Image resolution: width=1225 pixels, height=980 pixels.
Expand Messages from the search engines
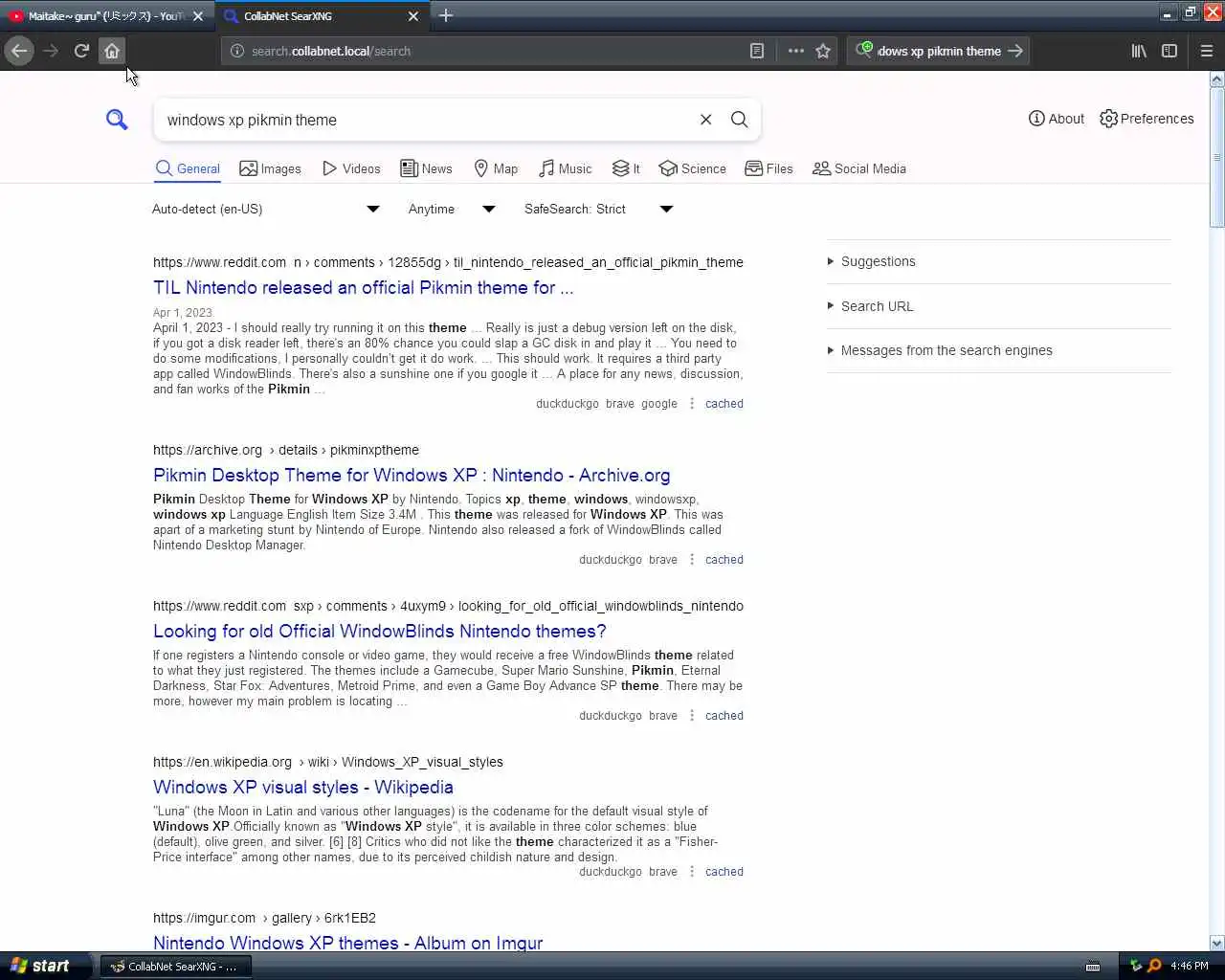[x=947, y=350]
